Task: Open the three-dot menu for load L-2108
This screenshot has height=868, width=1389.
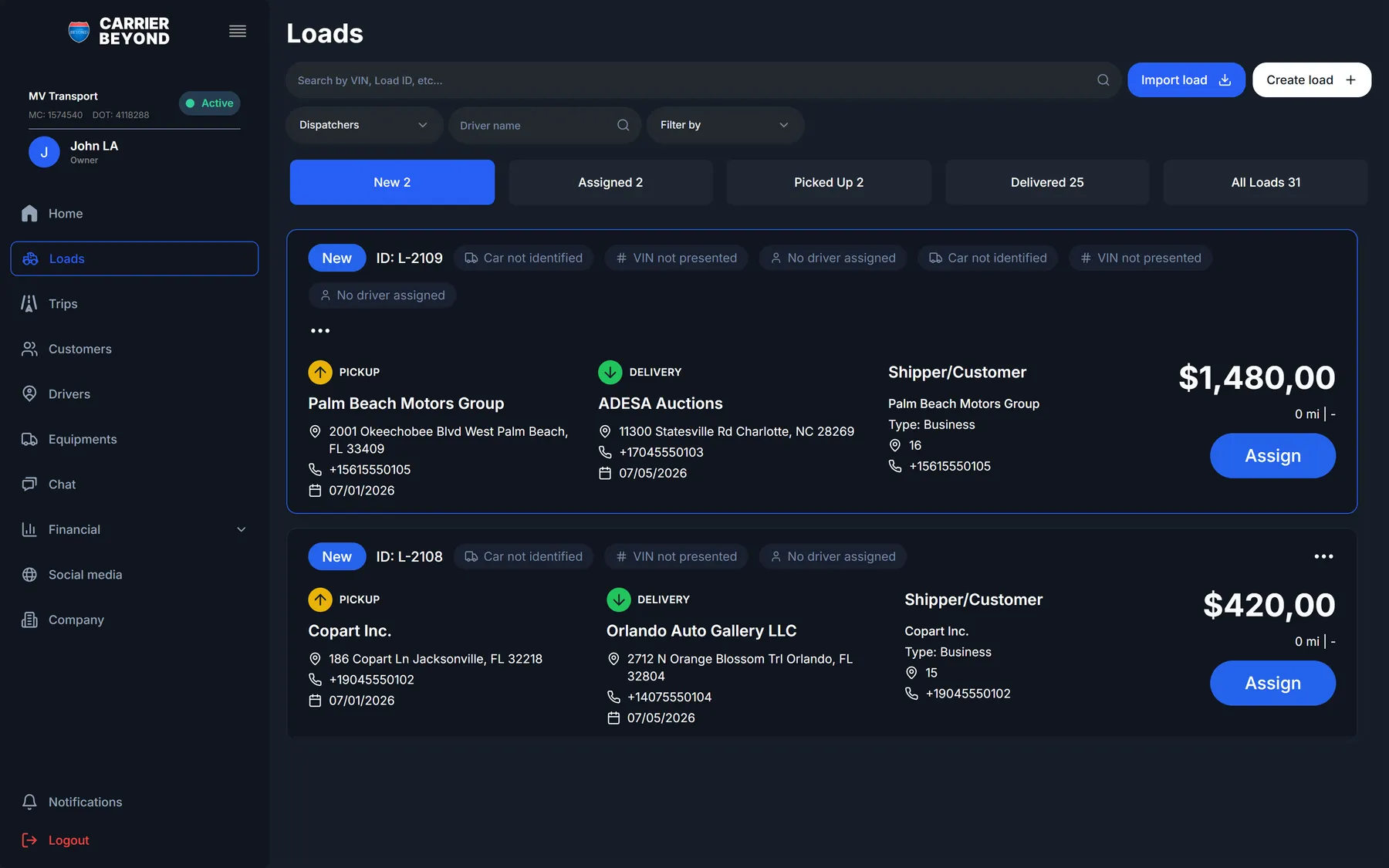Action: pos(1323,556)
